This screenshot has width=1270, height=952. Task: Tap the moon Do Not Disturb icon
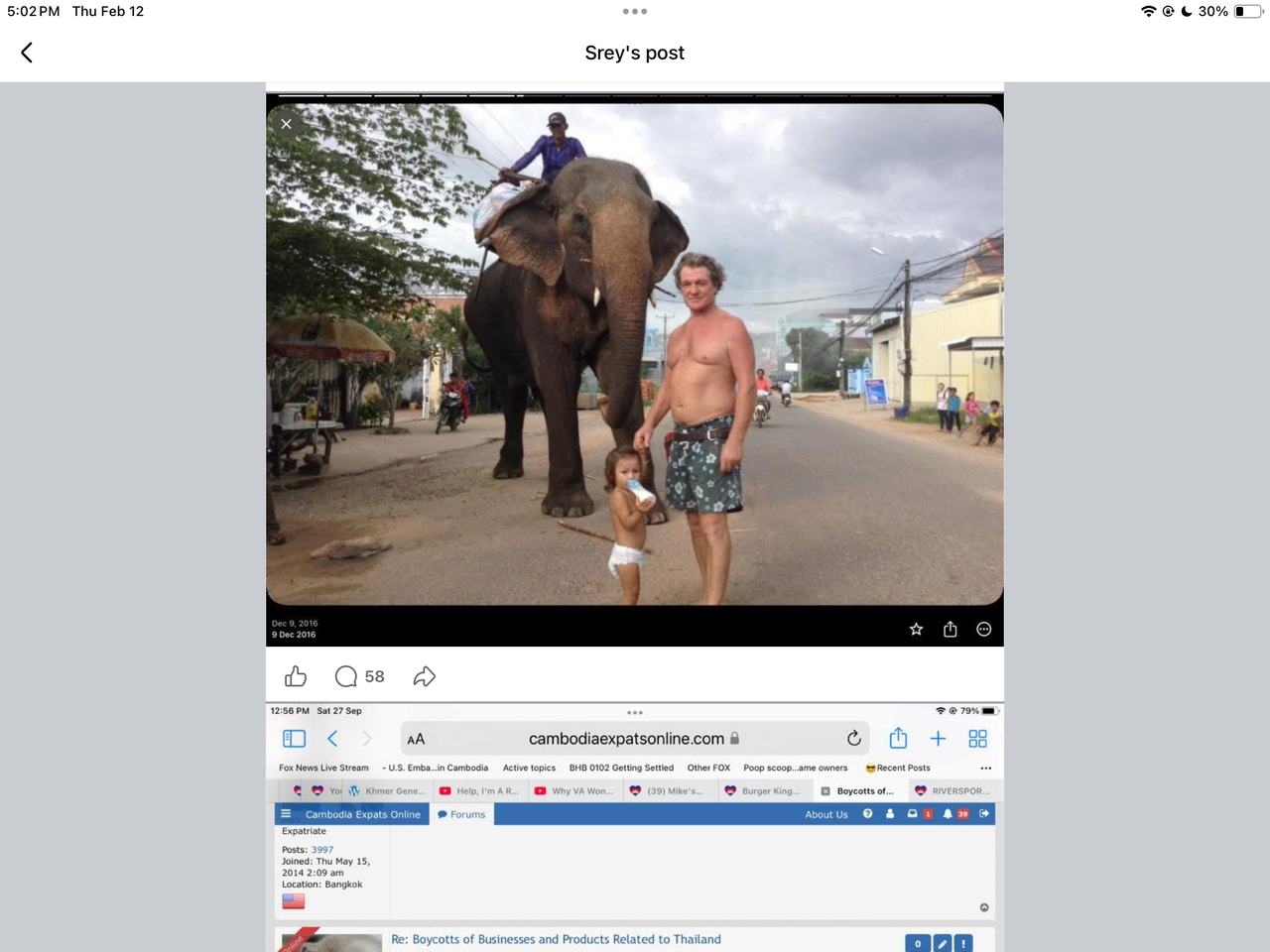click(x=1187, y=11)
